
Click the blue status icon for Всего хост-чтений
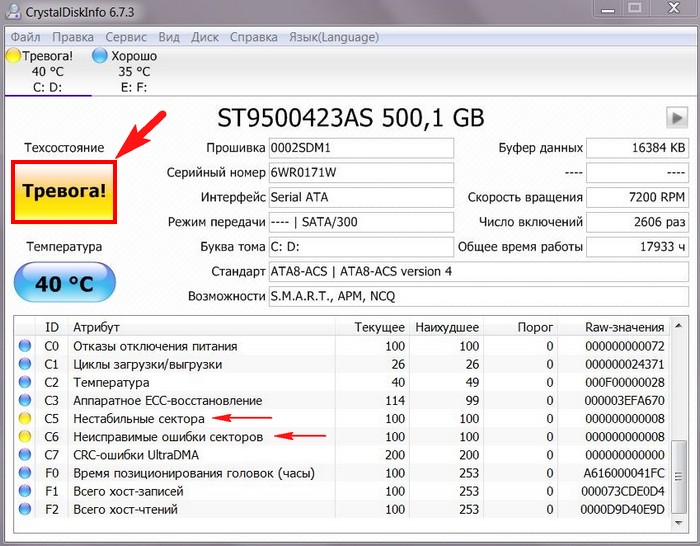[x=25, y=510]
